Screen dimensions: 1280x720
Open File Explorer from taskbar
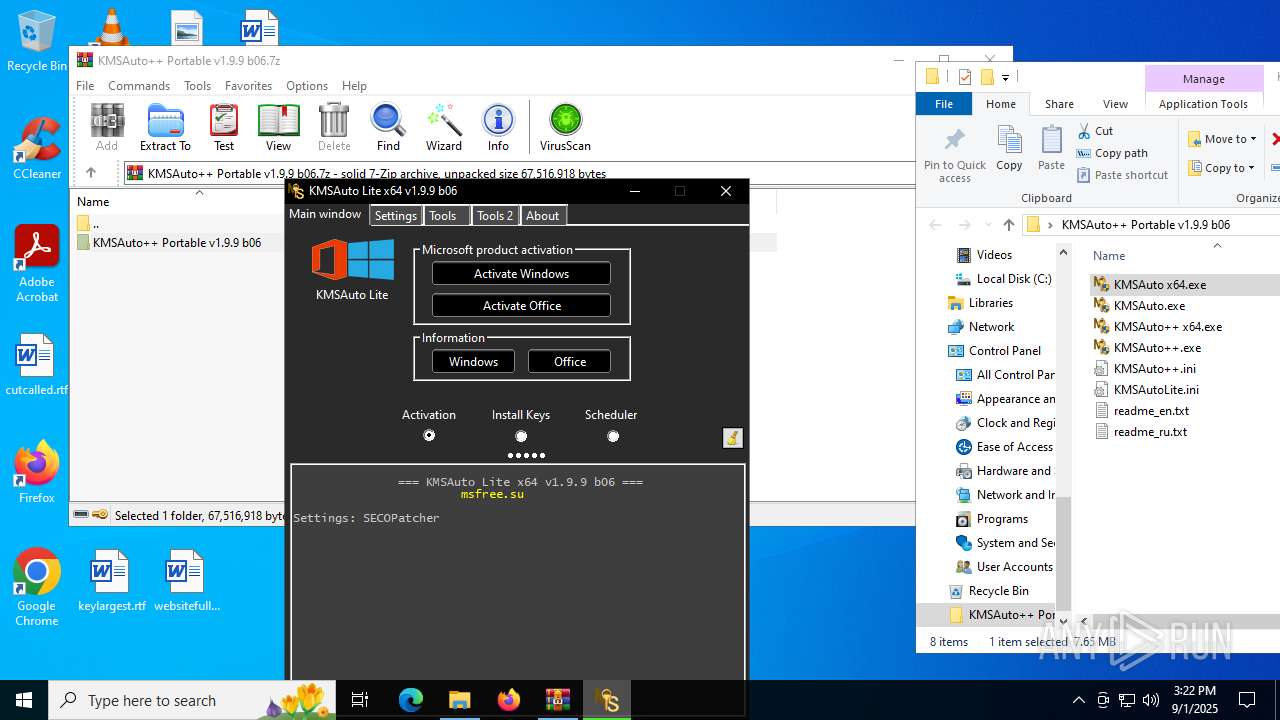[460, 700]
